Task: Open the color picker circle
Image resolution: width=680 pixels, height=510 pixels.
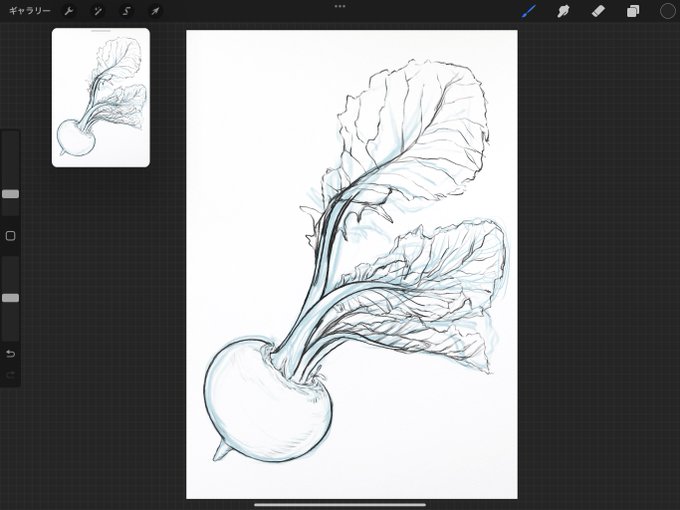Action: pyautogui.click(x=667, y=11)
